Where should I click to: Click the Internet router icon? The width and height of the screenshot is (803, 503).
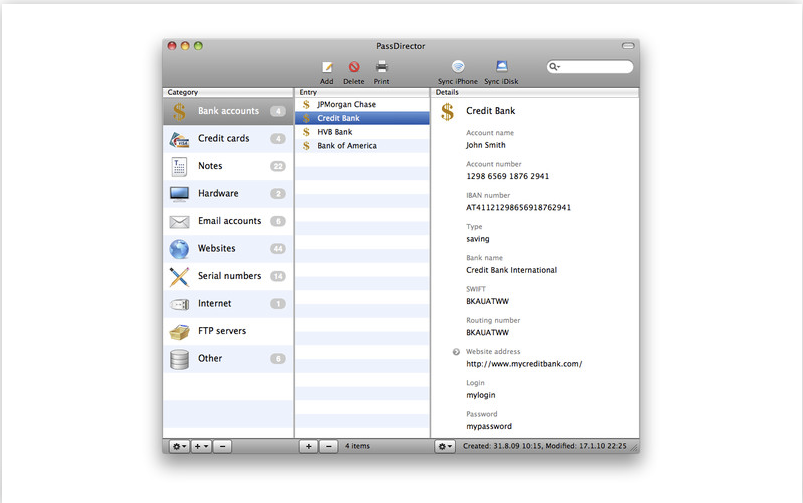click(179, 305)
